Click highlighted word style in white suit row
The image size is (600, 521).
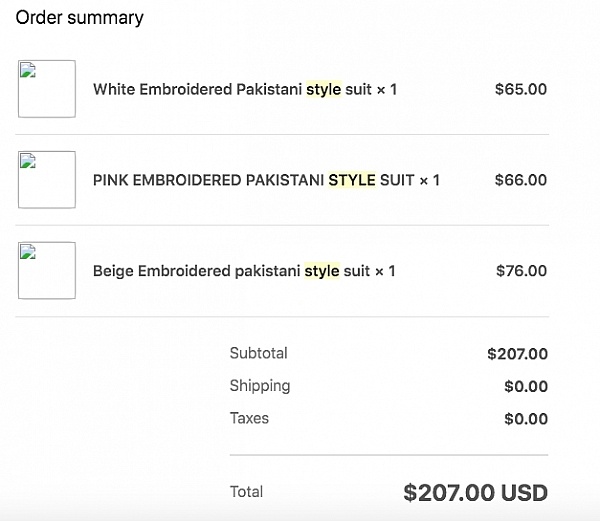324,90
